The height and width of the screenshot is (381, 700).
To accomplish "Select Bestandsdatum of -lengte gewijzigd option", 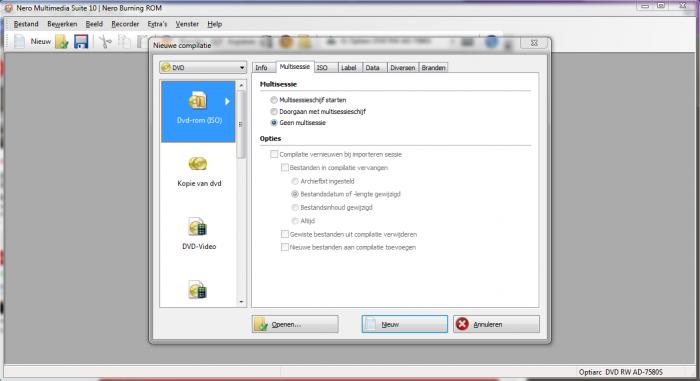I will (x=295, y=194).
